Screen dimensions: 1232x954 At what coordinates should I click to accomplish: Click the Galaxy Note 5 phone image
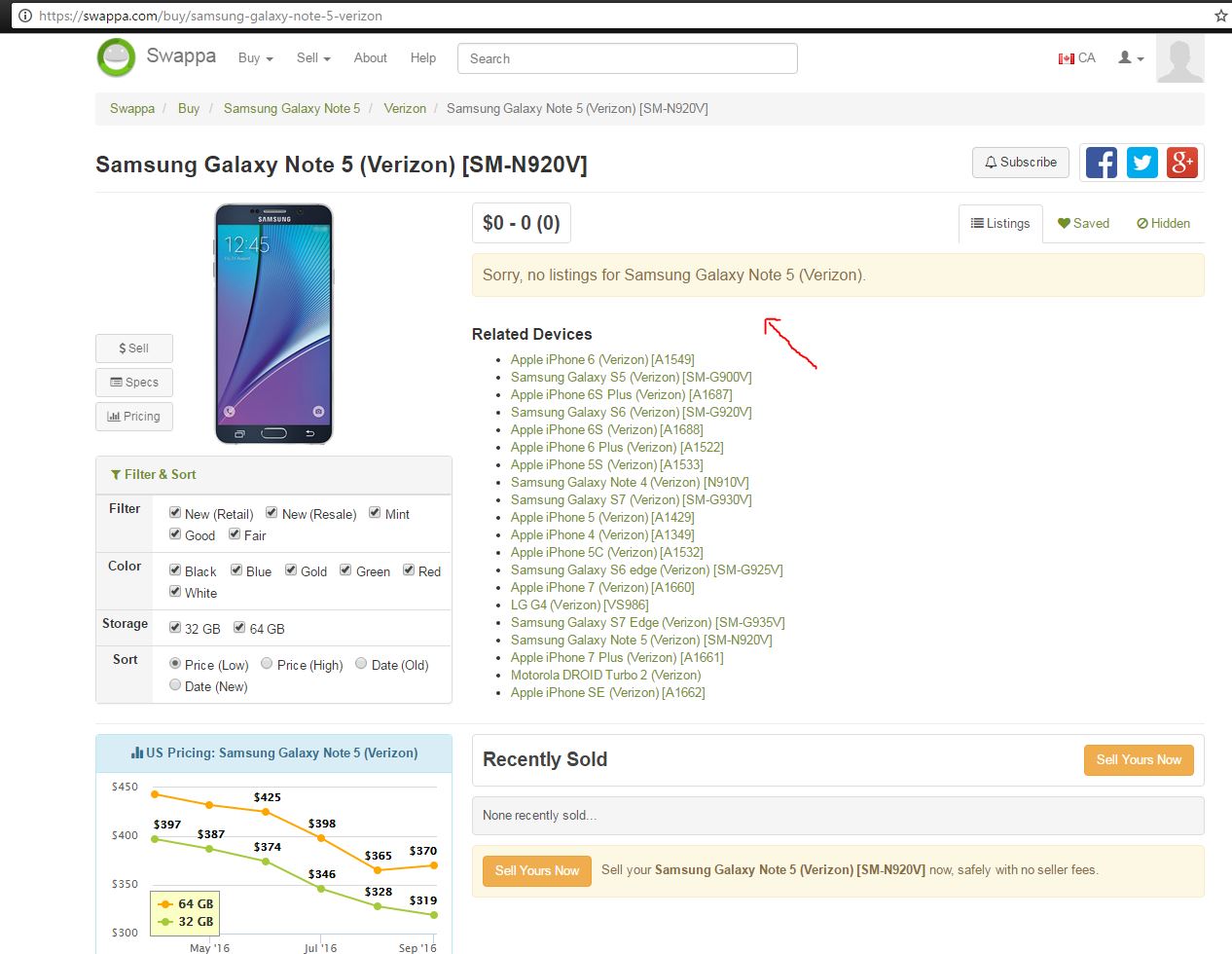pyautogui.click(x=273, y=323)
